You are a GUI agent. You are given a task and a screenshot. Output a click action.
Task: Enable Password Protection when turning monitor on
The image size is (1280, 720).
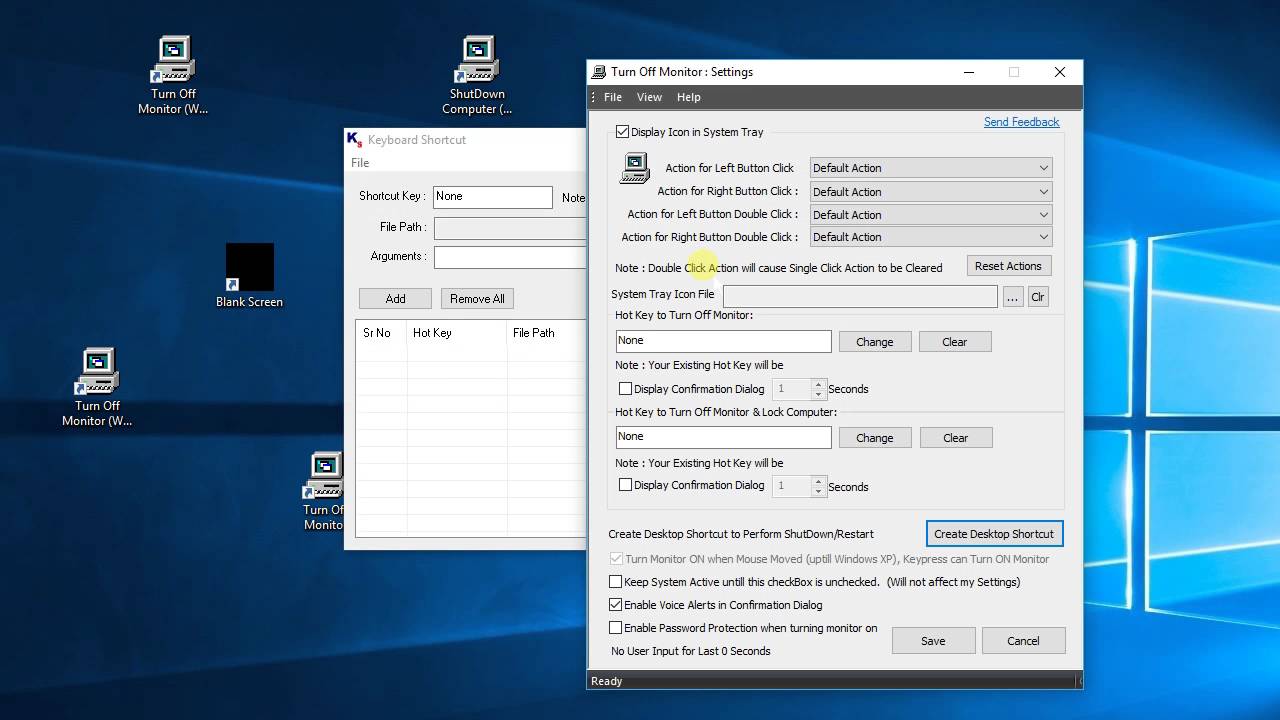(x=616, y=628)
